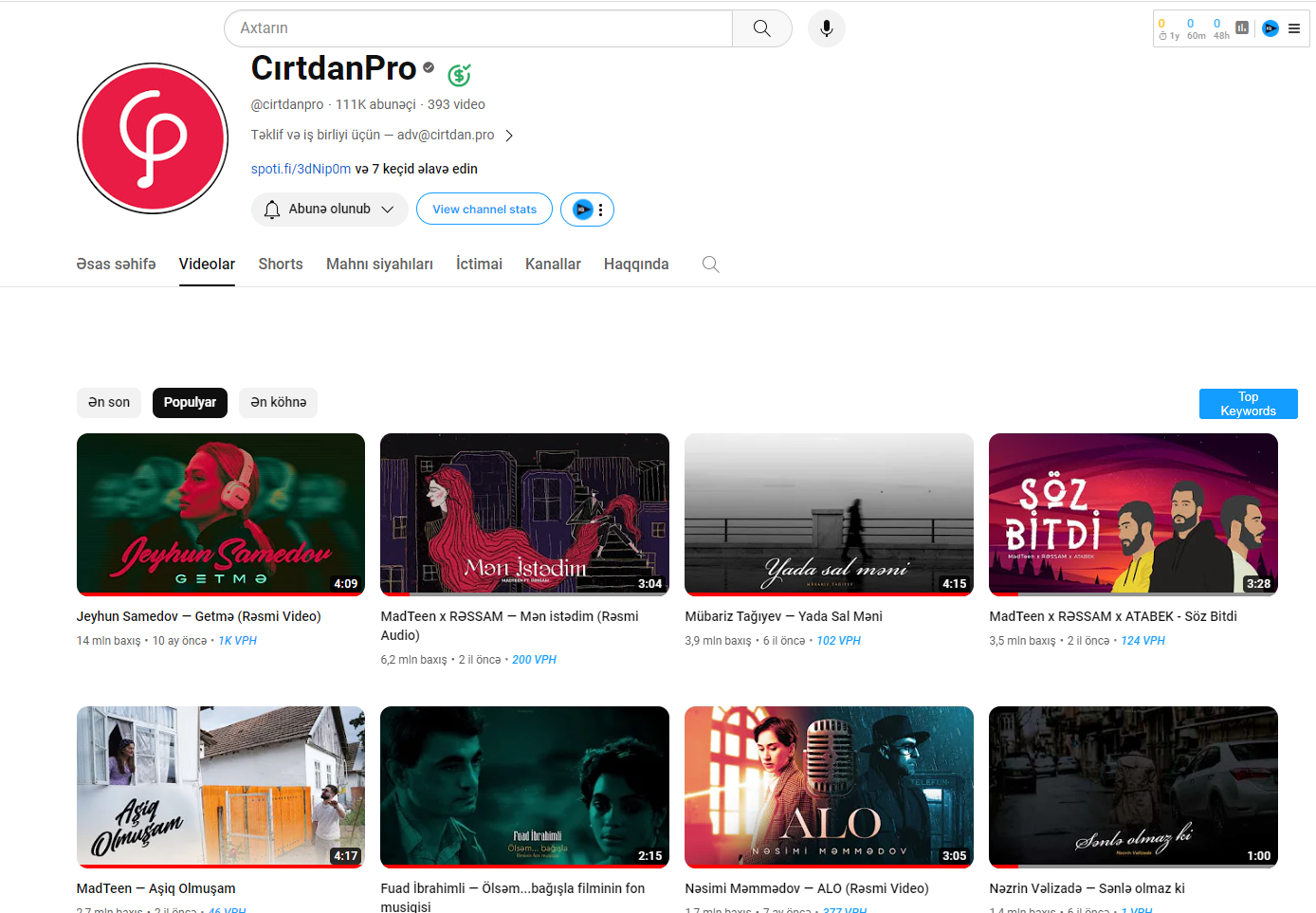Click title 'MadTeen x RƏSSAM — Mən istədim'

pyautogui.click(x=509, y=626)
